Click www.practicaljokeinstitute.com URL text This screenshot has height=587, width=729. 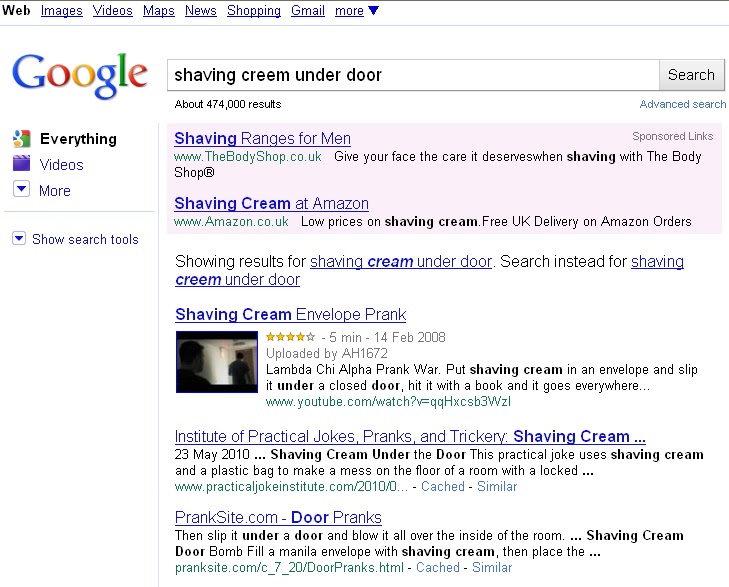coord(291,487)
